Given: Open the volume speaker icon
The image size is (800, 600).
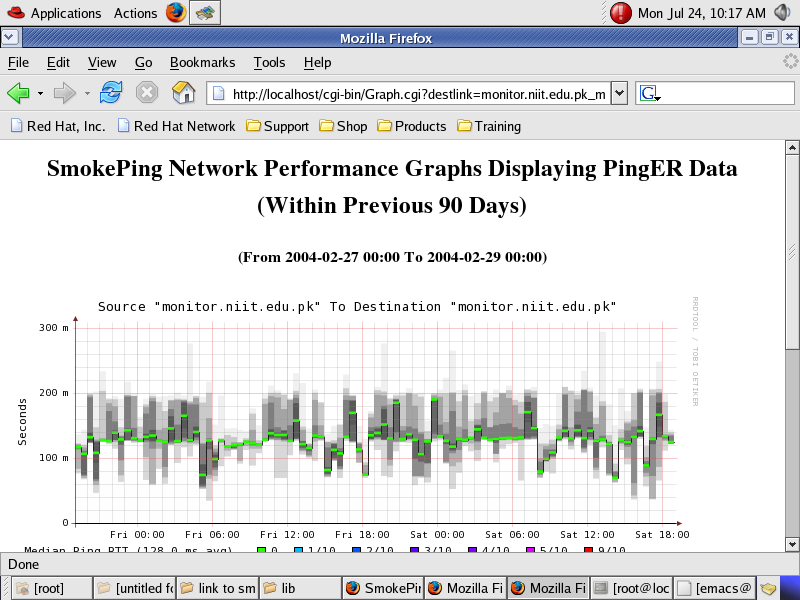Looking at the screenshot, I should click(x=783, y=13).
